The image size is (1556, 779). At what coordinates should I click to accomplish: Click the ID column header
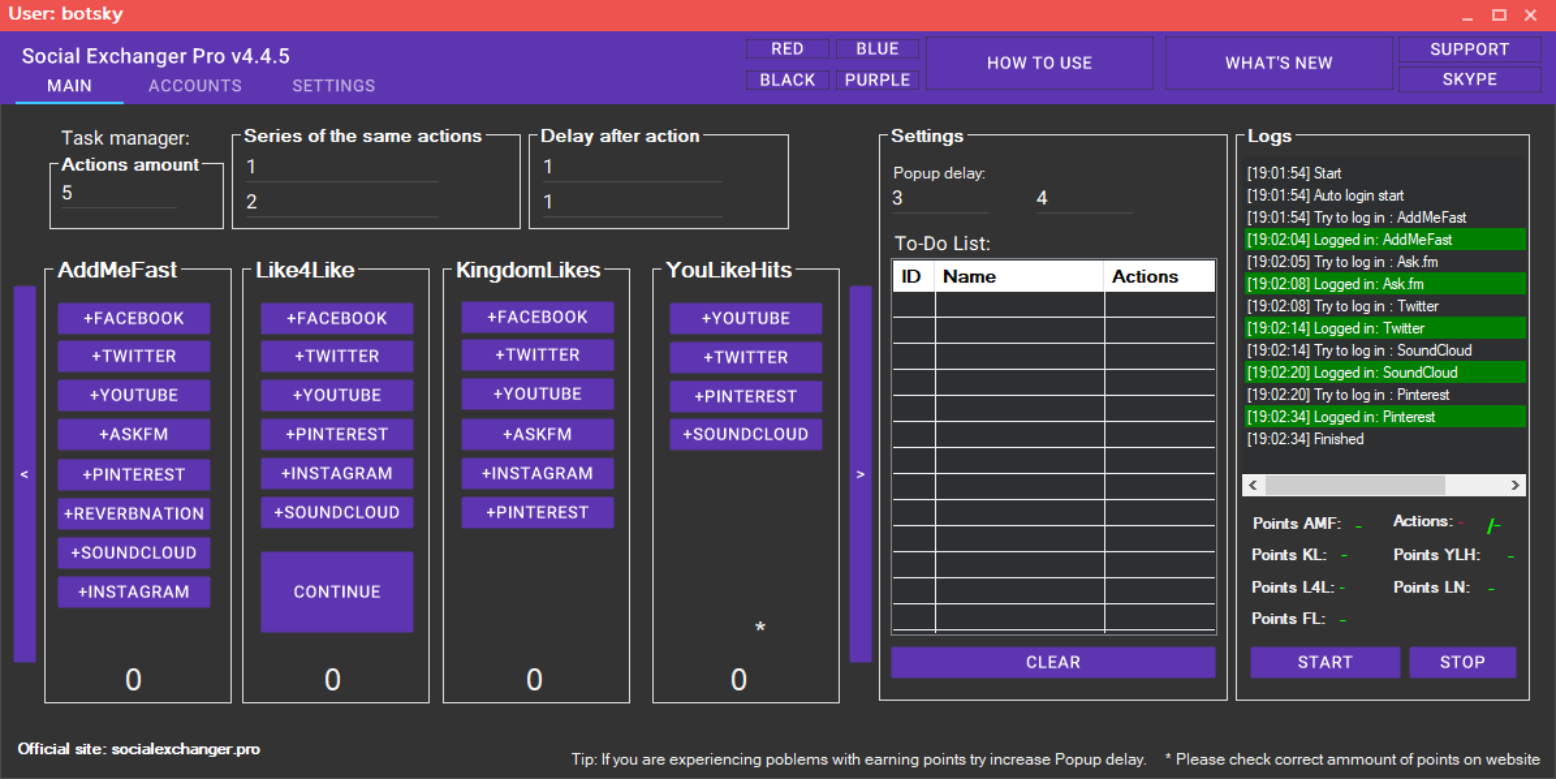click(x=913, y=277)
